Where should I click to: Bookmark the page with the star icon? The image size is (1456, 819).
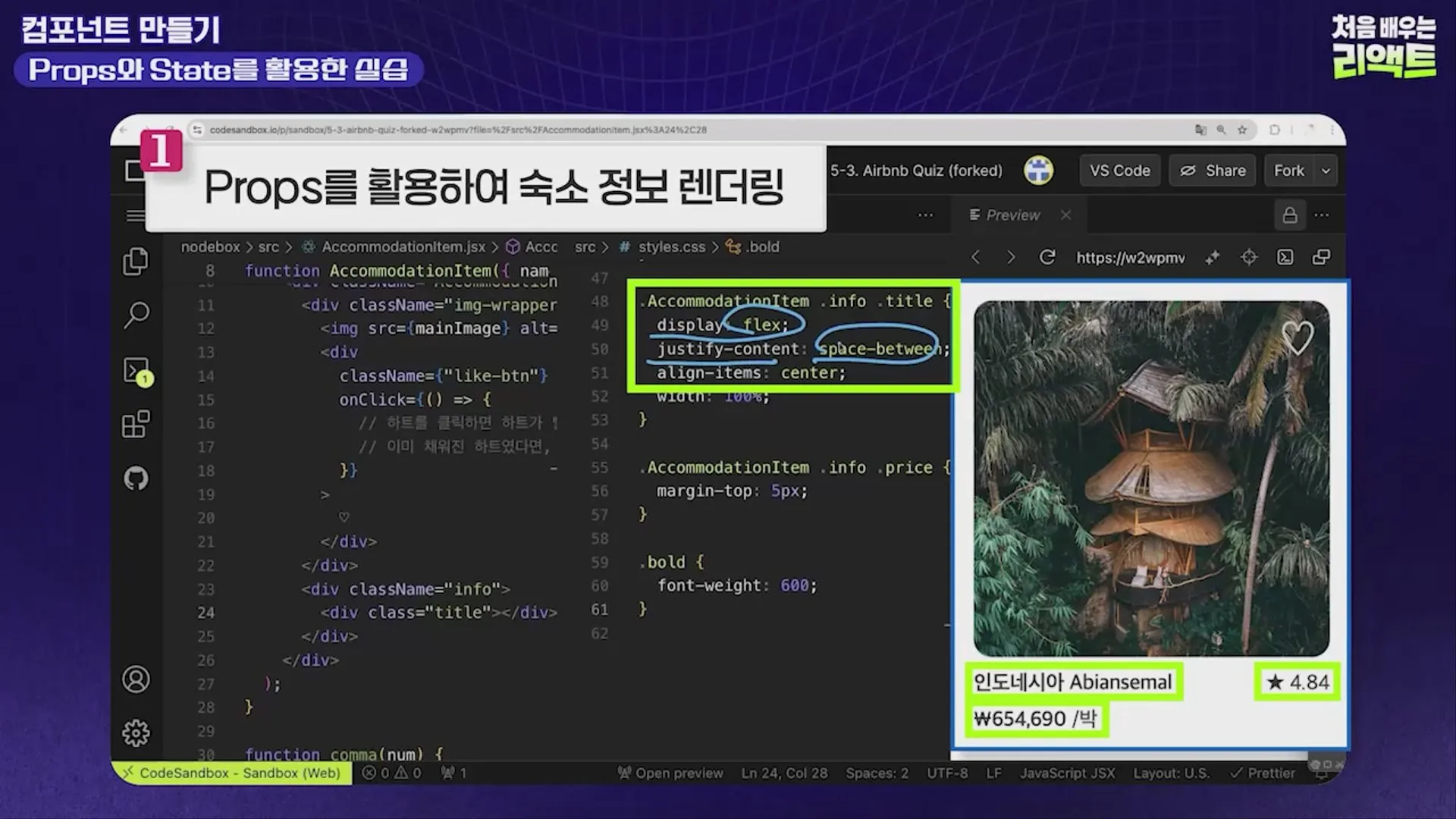1242,130
